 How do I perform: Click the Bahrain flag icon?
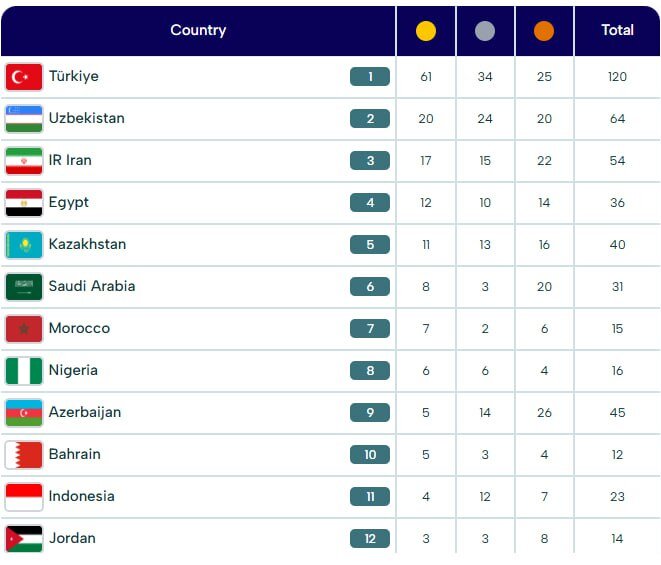point(24,455)
